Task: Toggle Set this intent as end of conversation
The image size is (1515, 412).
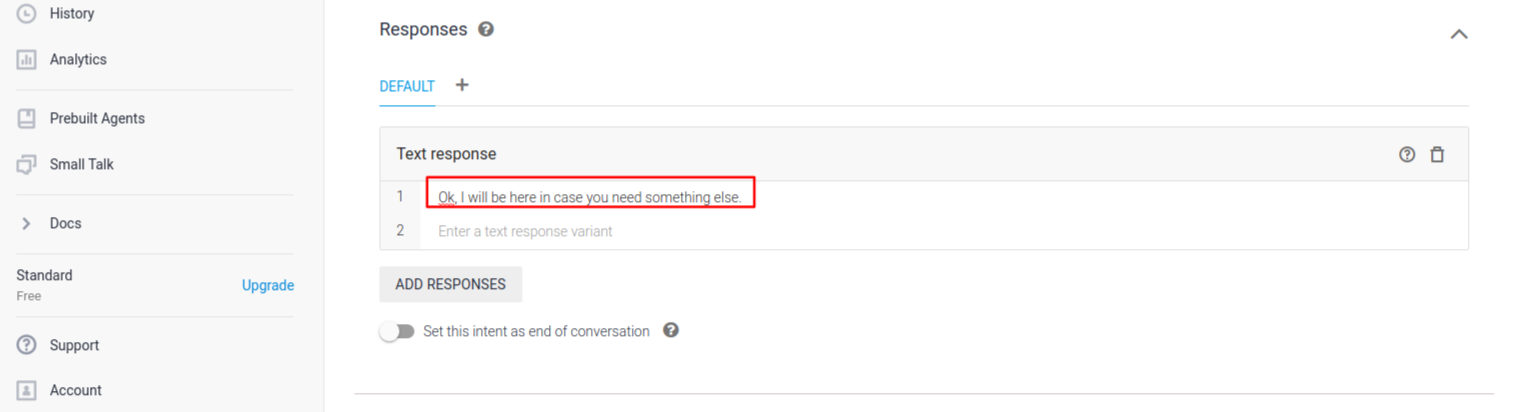Action: 397,331
